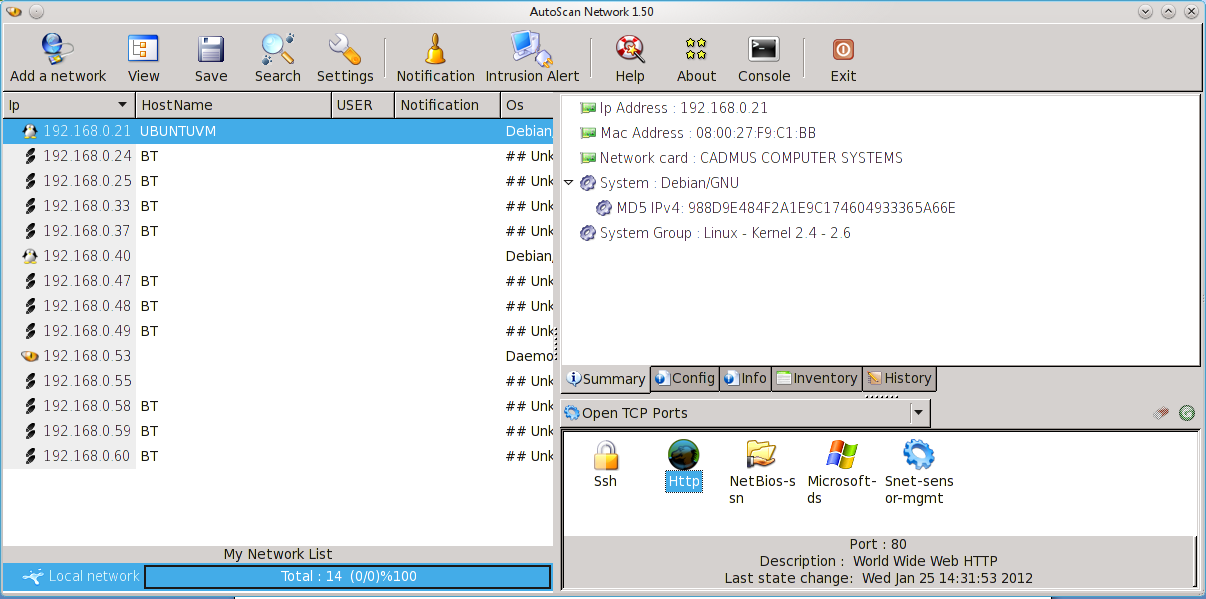Open the History tab
The height and width of the screenshot is (599, 1206).
point(899,378)
